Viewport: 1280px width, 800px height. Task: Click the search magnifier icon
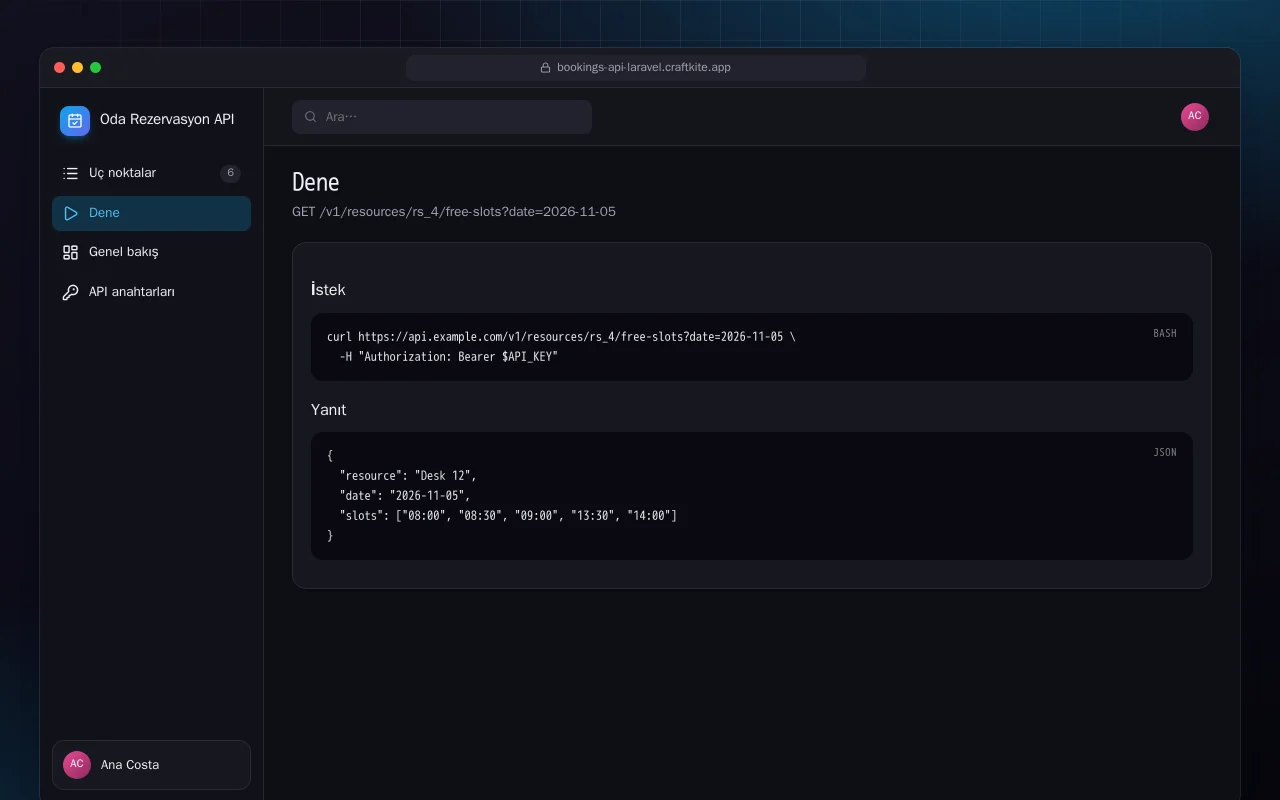311,117
